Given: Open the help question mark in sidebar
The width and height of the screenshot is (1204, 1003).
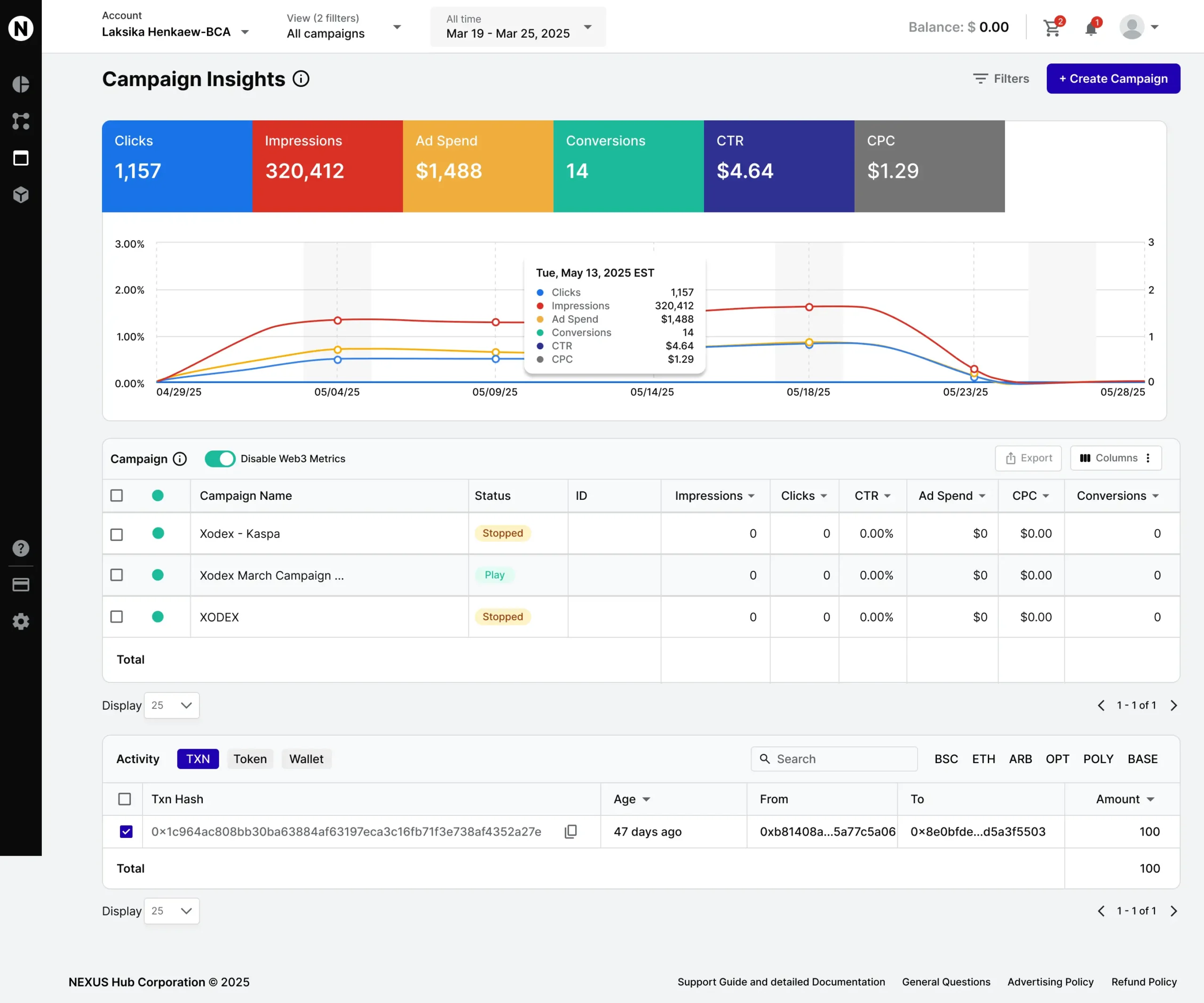Looking at the screenshot, I should coord(21,548).
